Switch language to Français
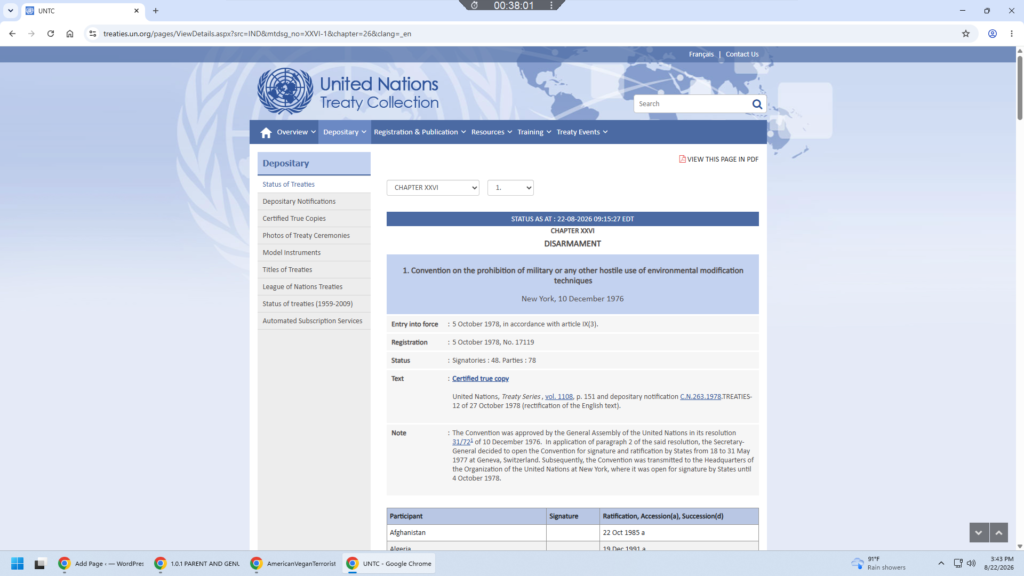The image size is (1024, 576). click(701, 54)
